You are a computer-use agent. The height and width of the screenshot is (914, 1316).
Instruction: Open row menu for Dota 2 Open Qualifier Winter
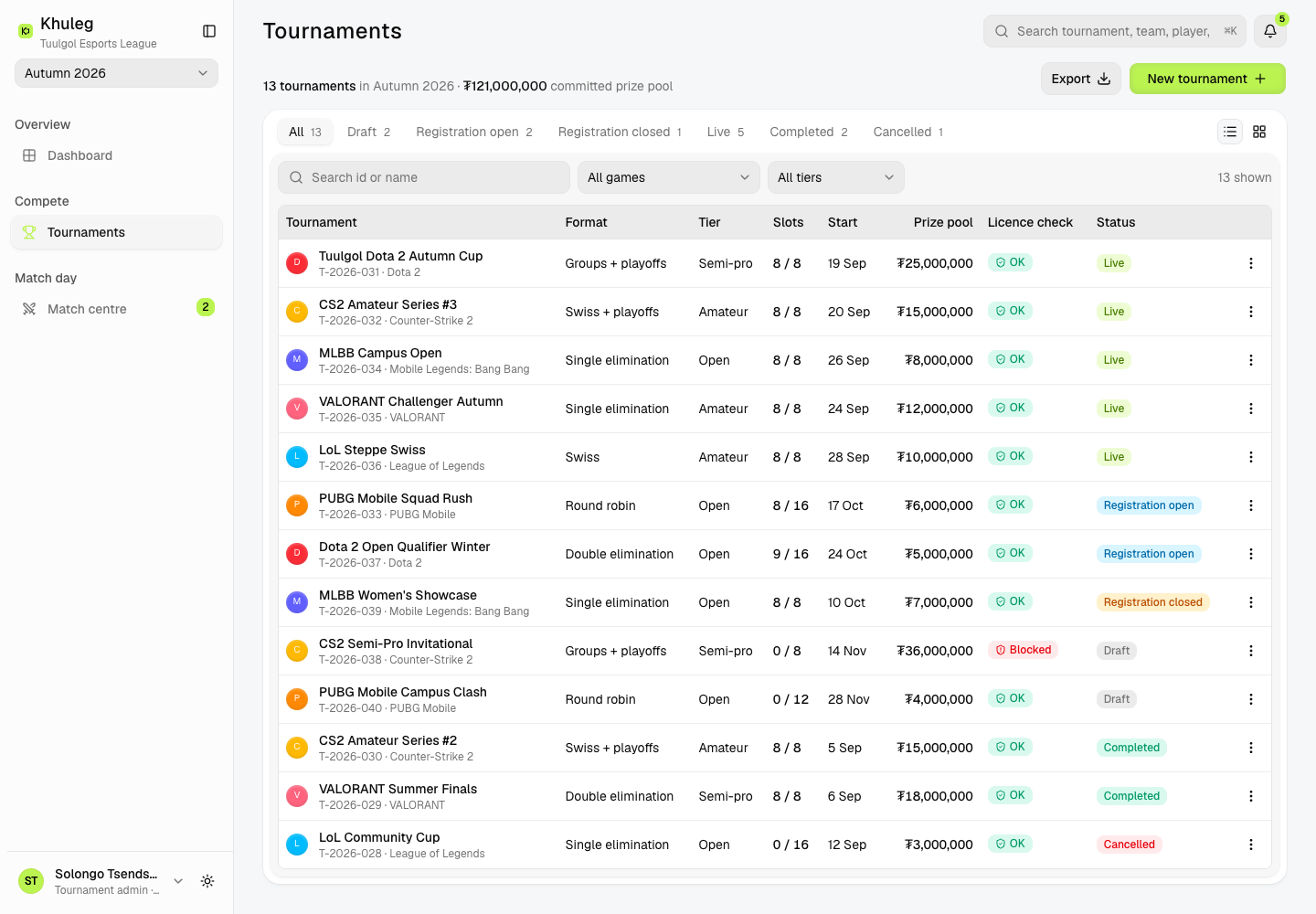[1251, 554]
